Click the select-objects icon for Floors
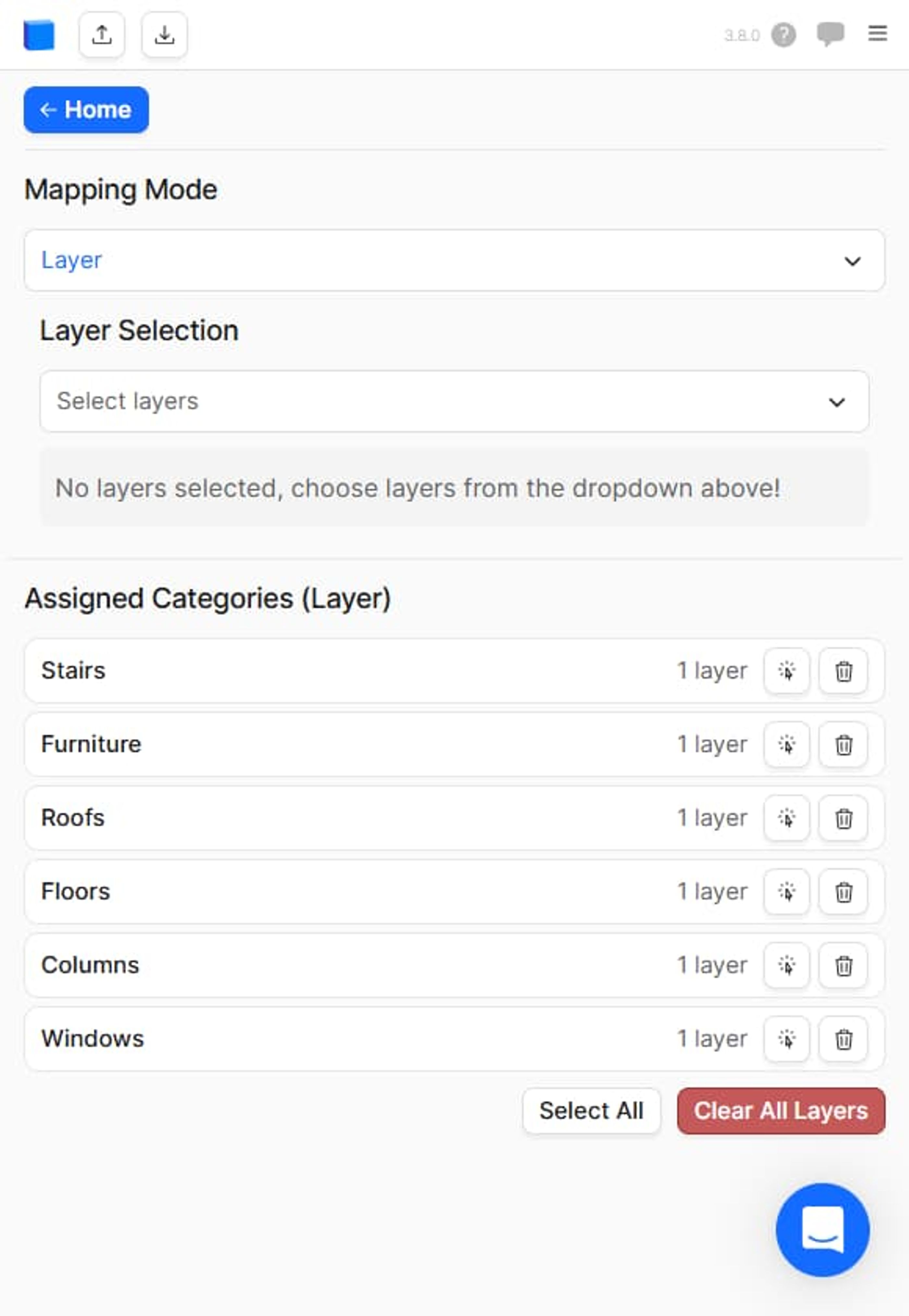 pyautogui.click(x=787, y=892)
